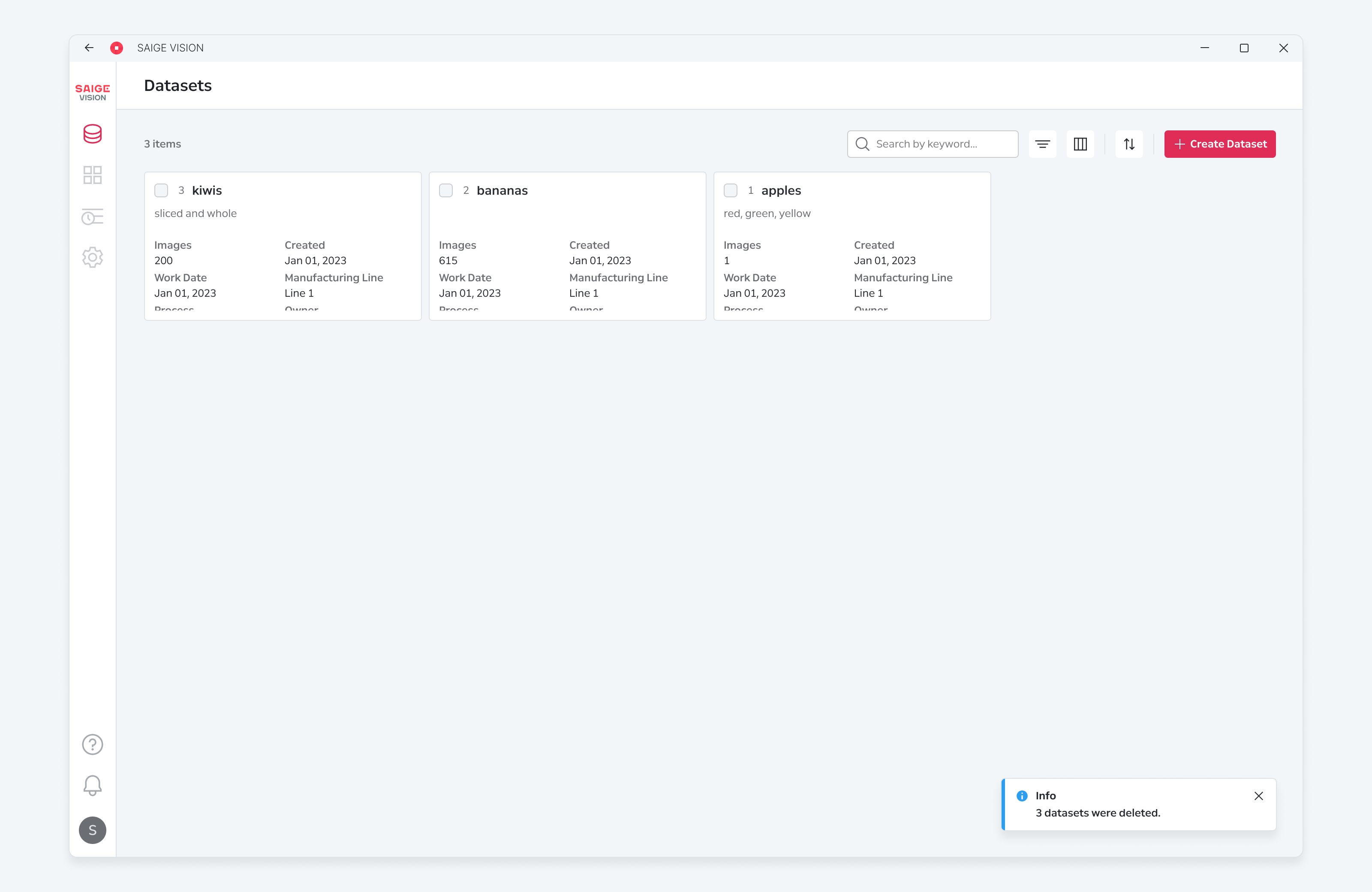Open the Datasets database icon in sidebar
Viewport: 1372px width, 892px height.
[92, 134]
